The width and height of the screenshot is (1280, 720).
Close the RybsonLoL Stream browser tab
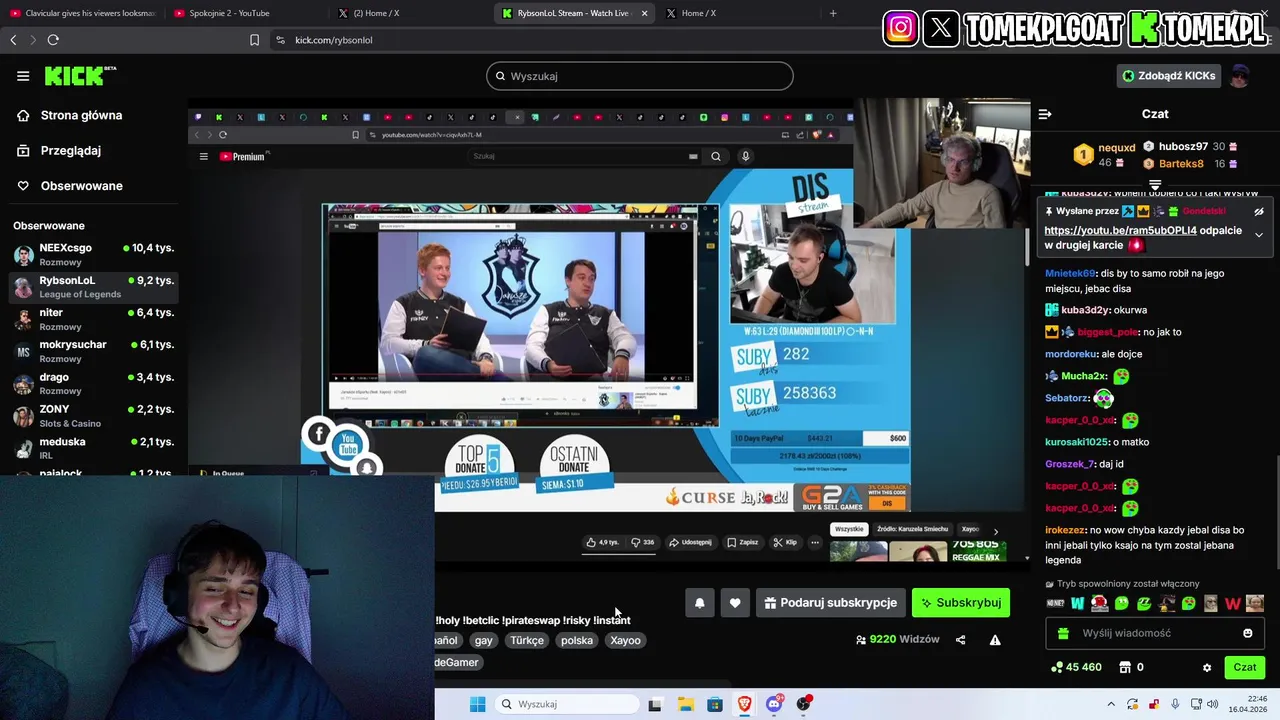(644, 13)
